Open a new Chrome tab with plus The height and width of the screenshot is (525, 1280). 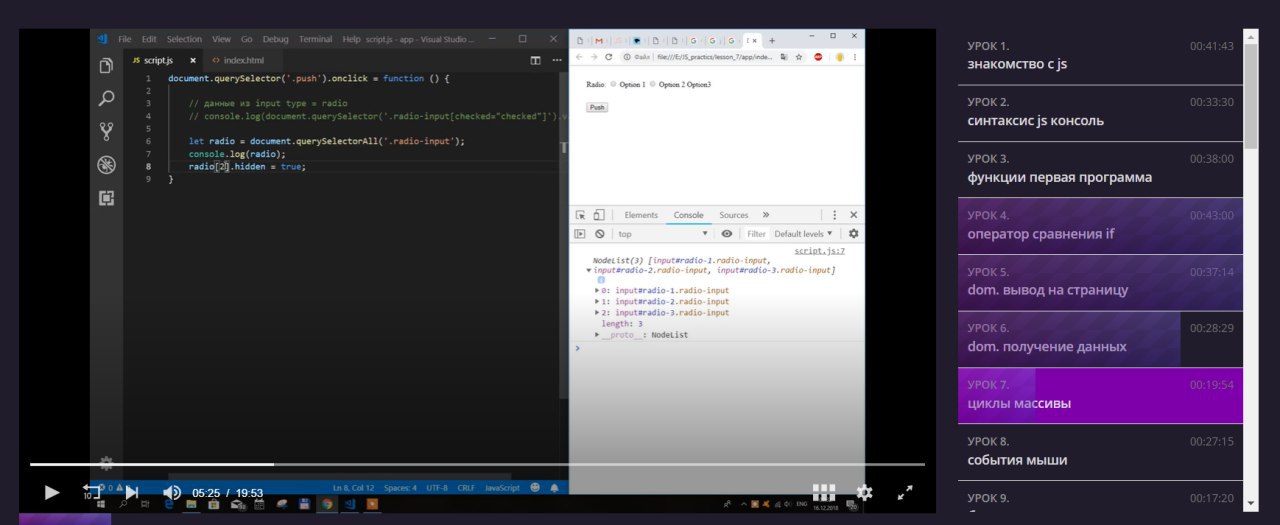771,41
